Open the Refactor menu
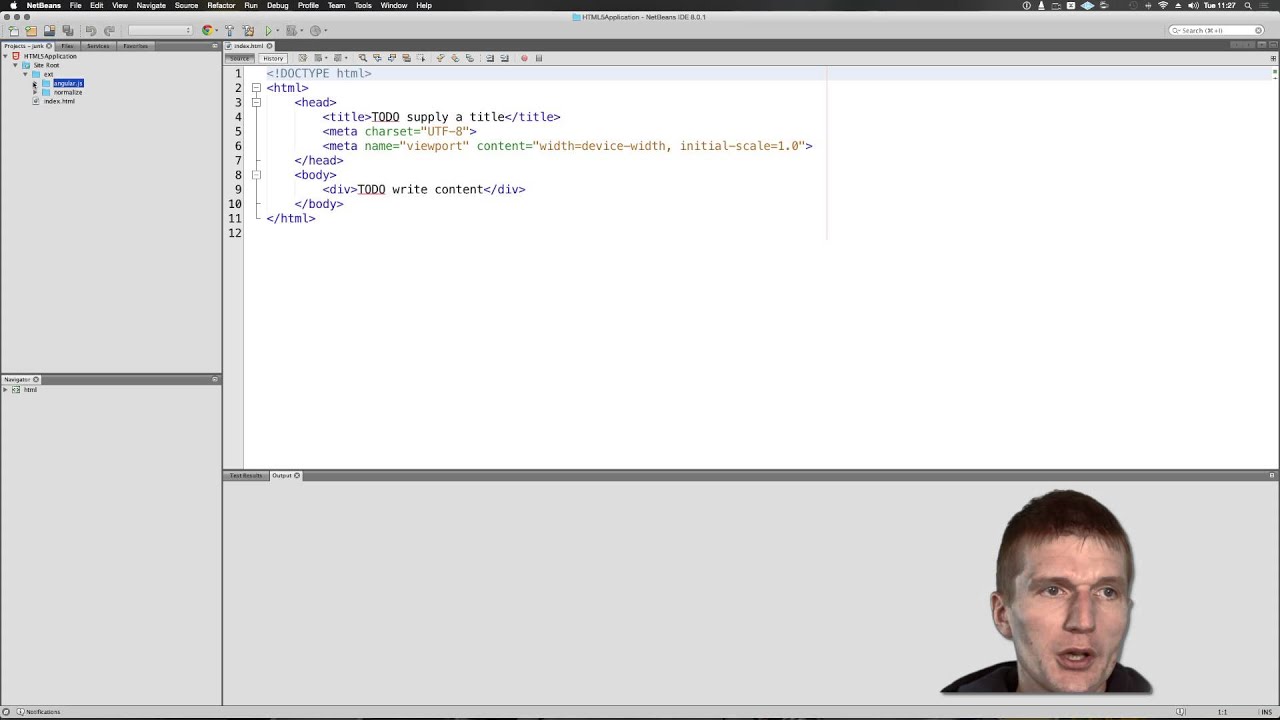This screenshot has width=1280, height=720. click(221, 5)
